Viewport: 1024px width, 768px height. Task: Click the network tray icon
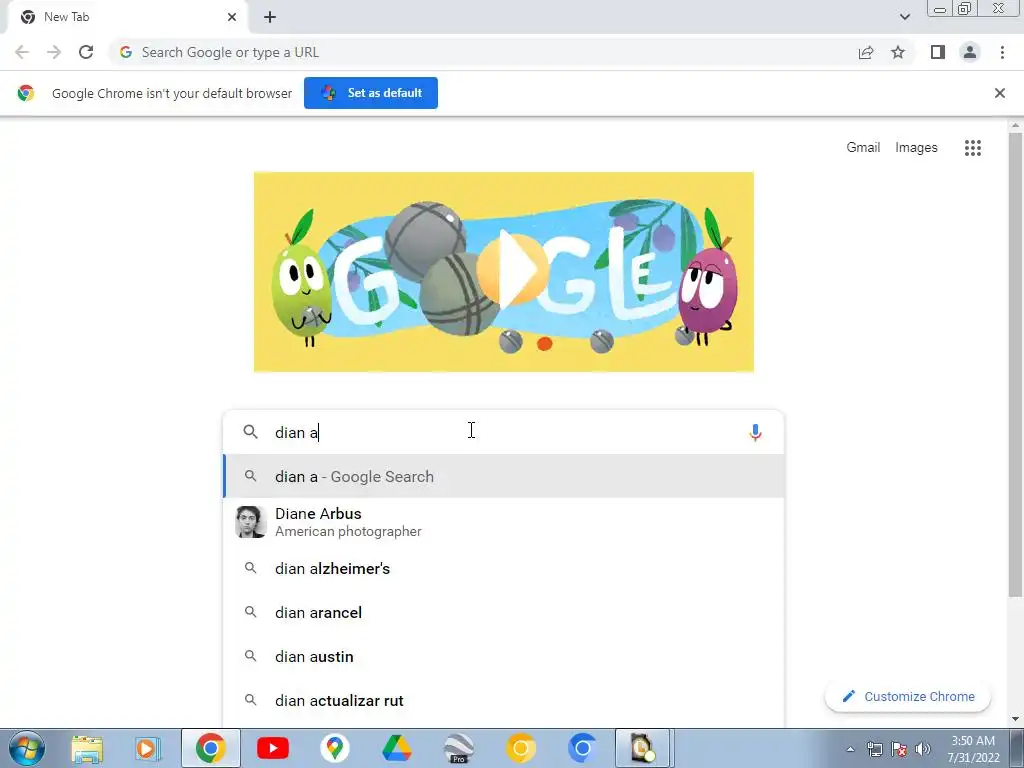pyautogui.click(x=874, y=749)
